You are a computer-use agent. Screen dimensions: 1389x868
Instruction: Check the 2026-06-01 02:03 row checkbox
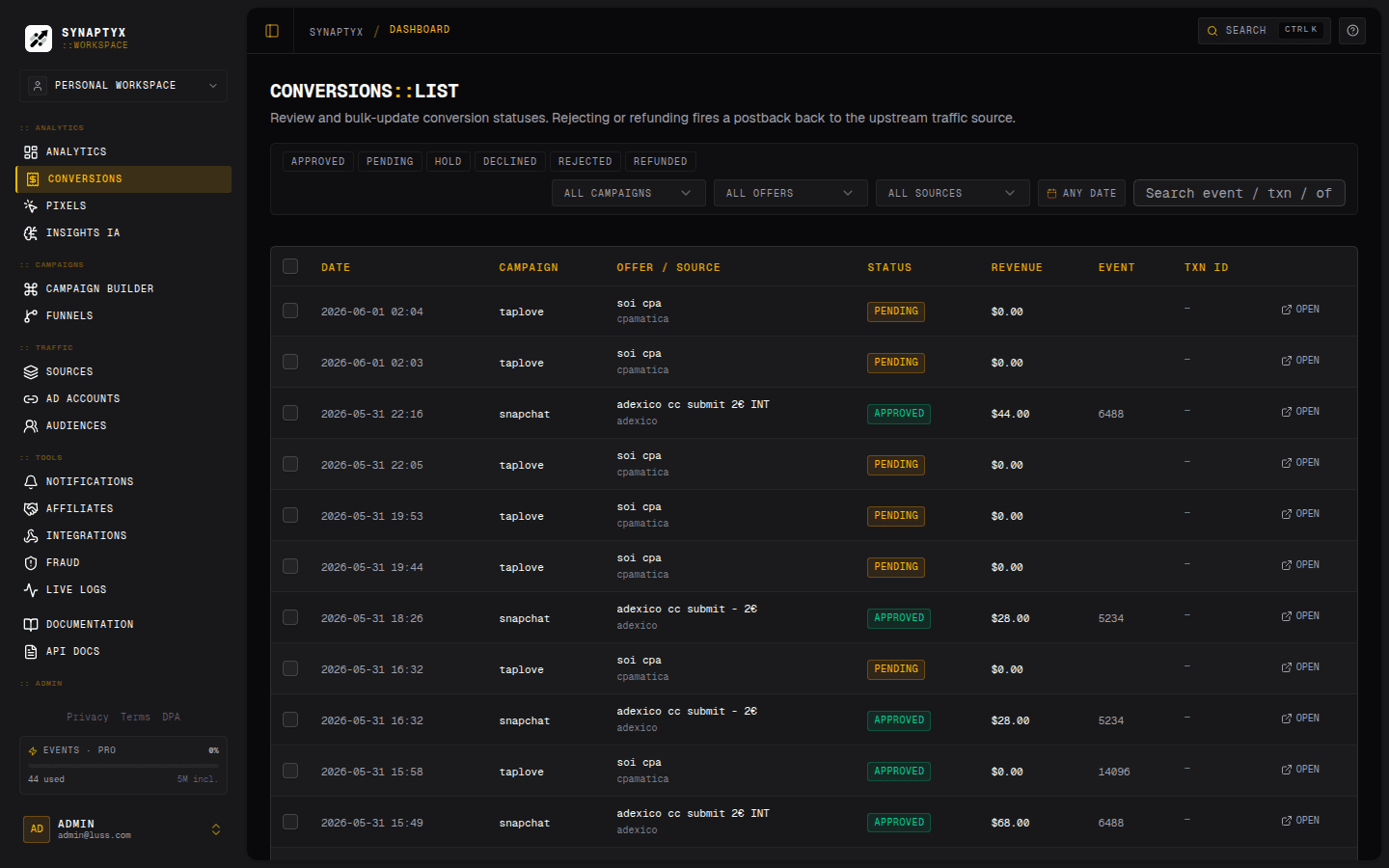(290, 362)
